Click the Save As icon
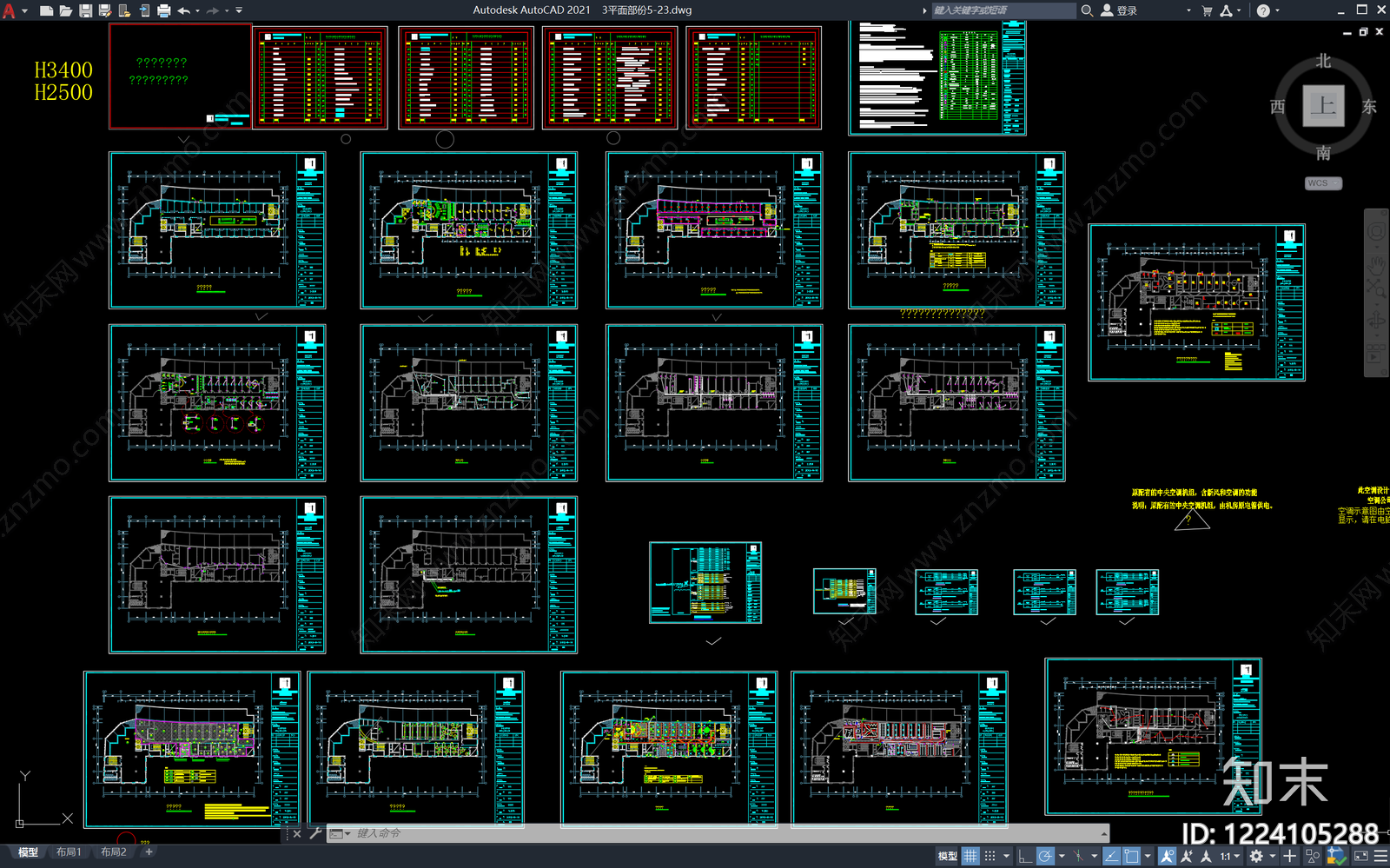Viewport: 1390px width, 868px height. coord(105,10)
